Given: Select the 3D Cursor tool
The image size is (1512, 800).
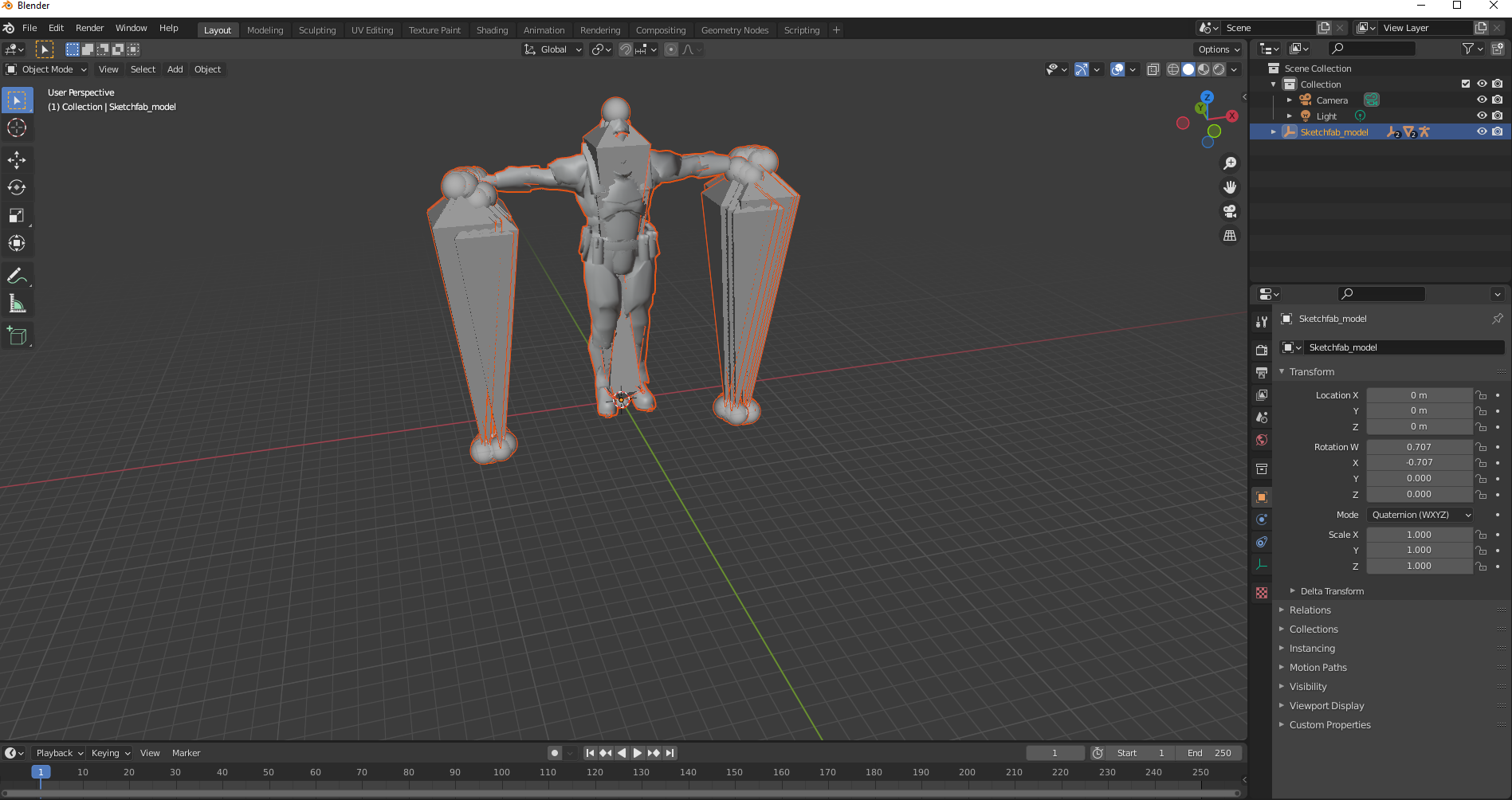Looking at the screenshot, I should [17, 128].
